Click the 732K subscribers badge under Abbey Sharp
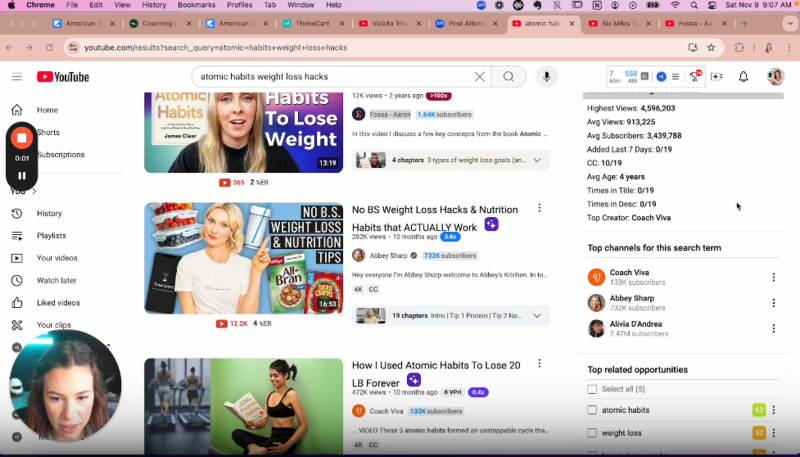Image resolution: width=800 pixels, height=457 pixels. click(449, 256)
